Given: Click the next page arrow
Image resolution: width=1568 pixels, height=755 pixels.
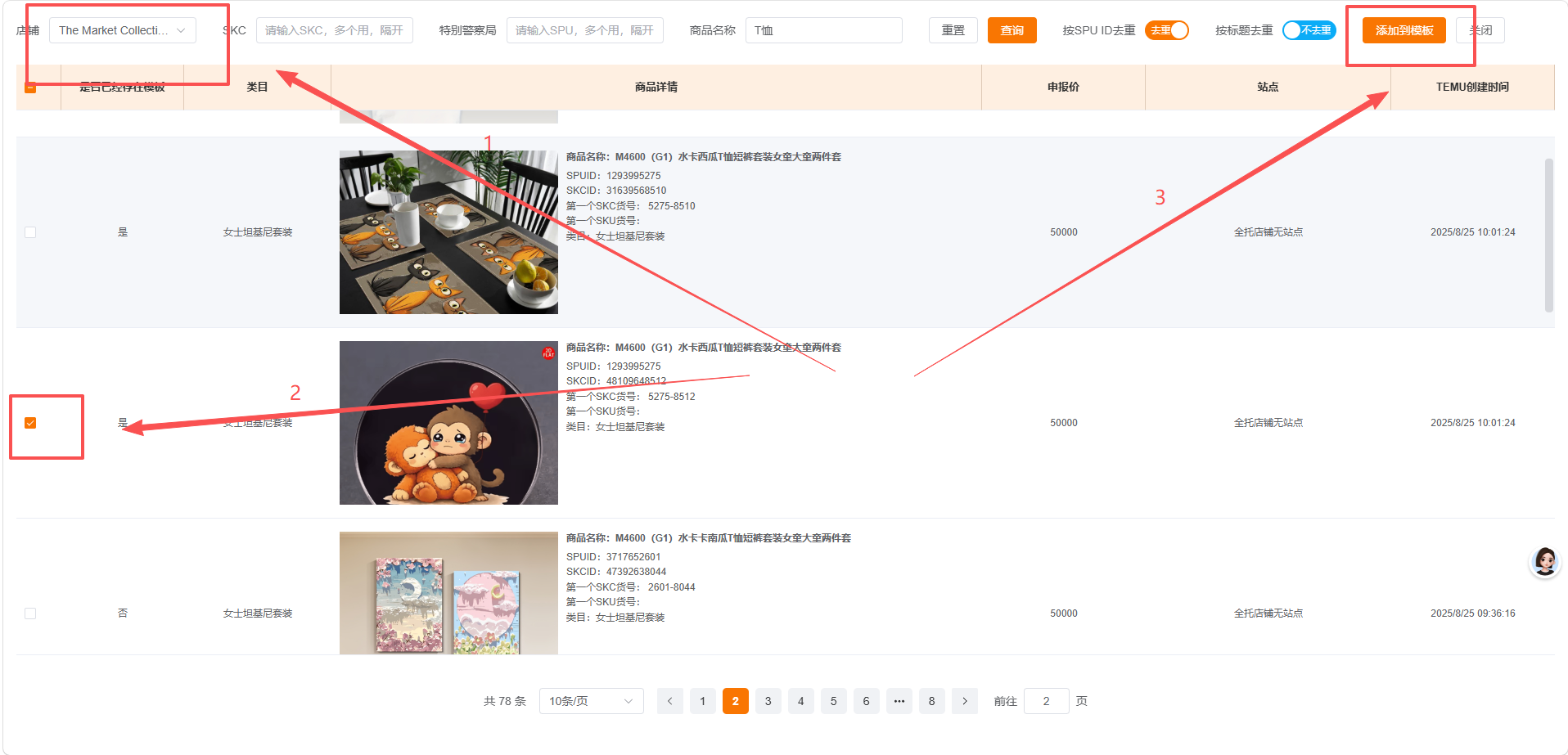Looking at the screenshot, I should click(964, 701).
